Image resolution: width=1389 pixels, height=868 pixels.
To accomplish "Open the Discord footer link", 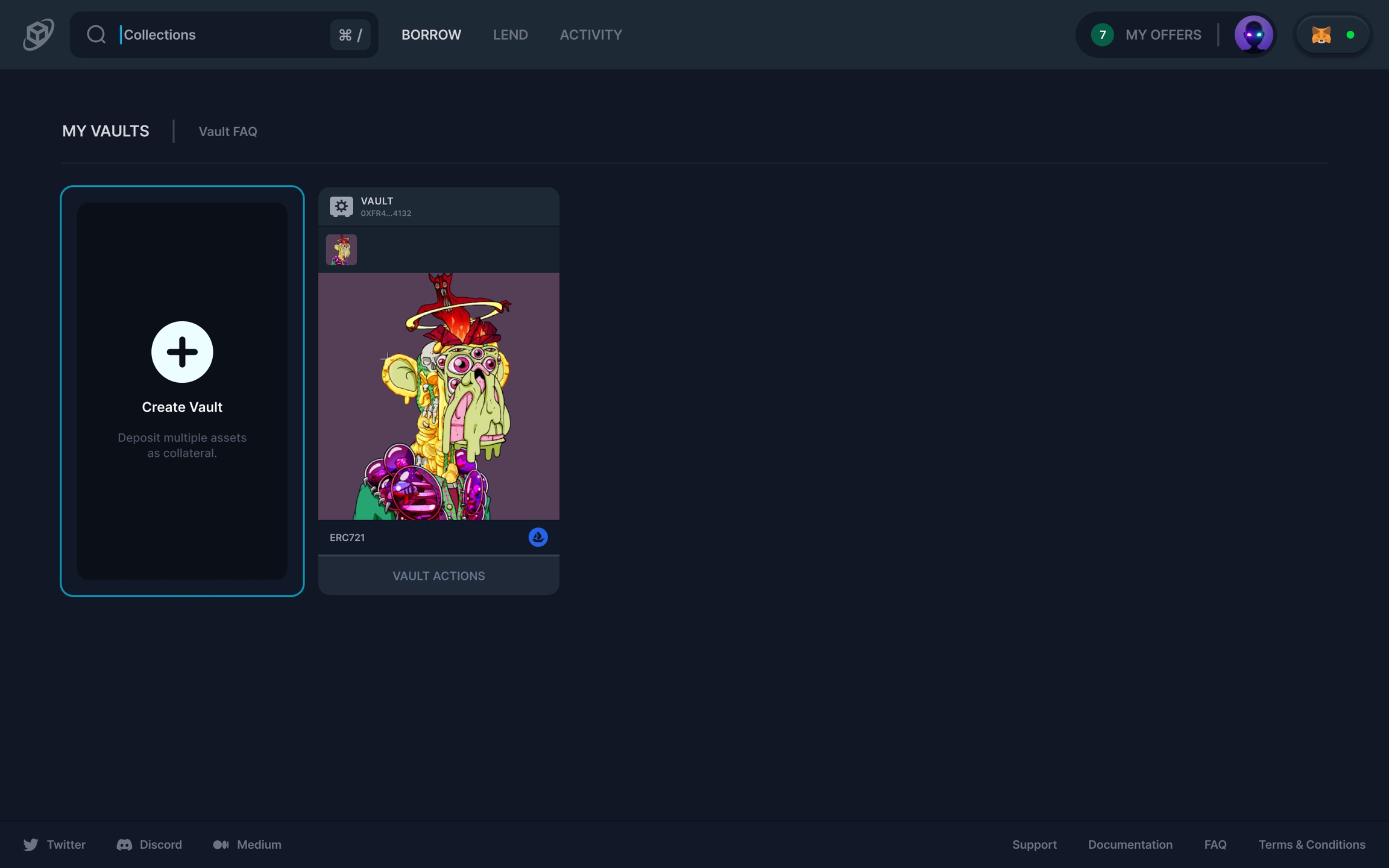I will coord(150,844).
